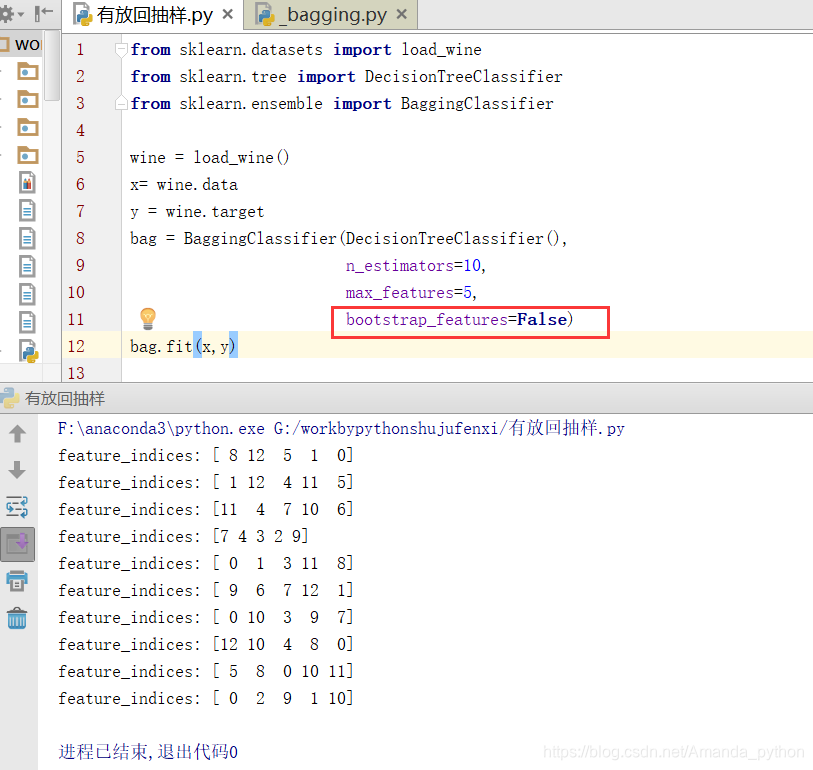The image size is (813, 770).
Task: Click on BaggingClassifier in line 8
Action: [x=260, y=239]
